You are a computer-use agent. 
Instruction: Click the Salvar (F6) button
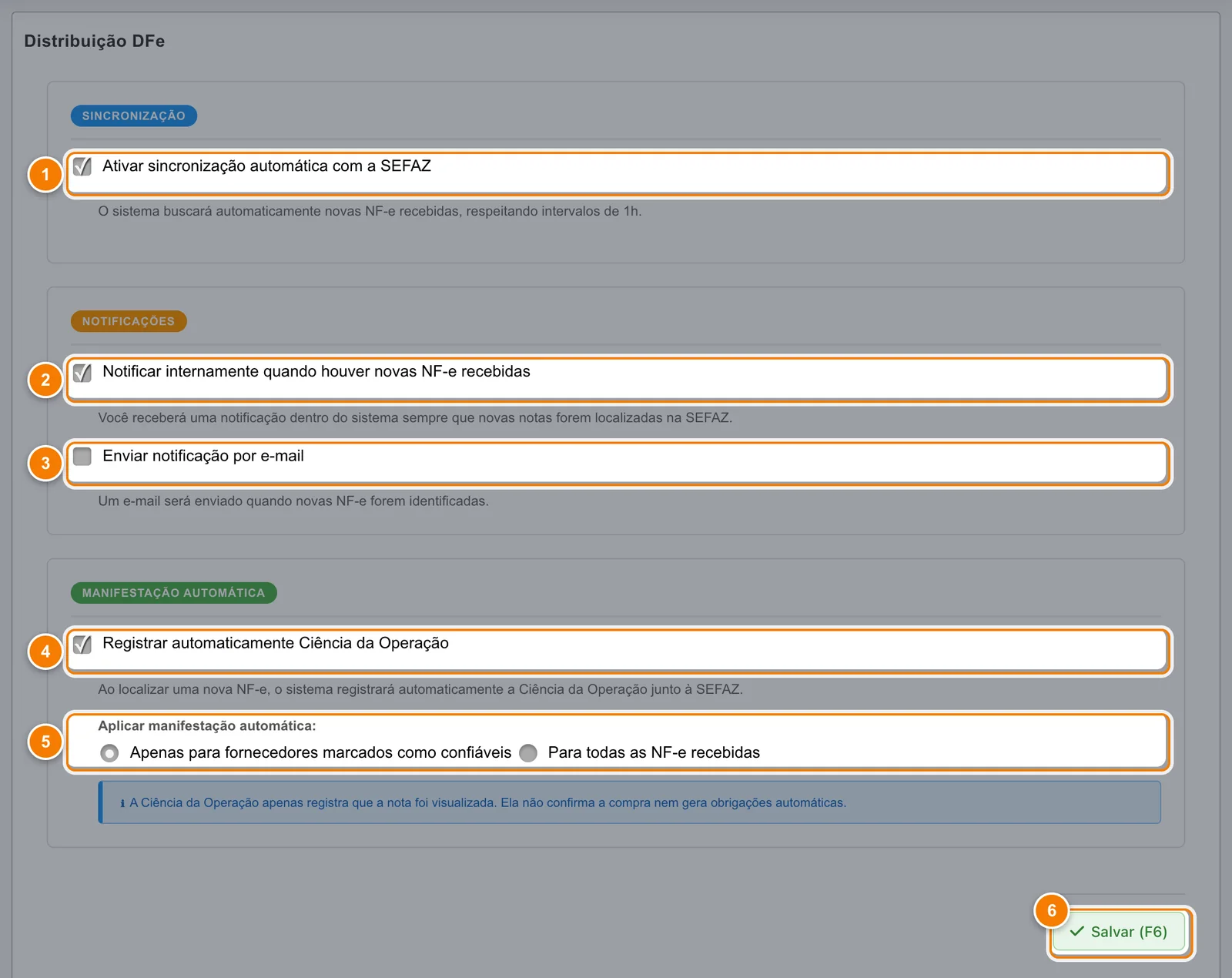tap(1119, 932)
